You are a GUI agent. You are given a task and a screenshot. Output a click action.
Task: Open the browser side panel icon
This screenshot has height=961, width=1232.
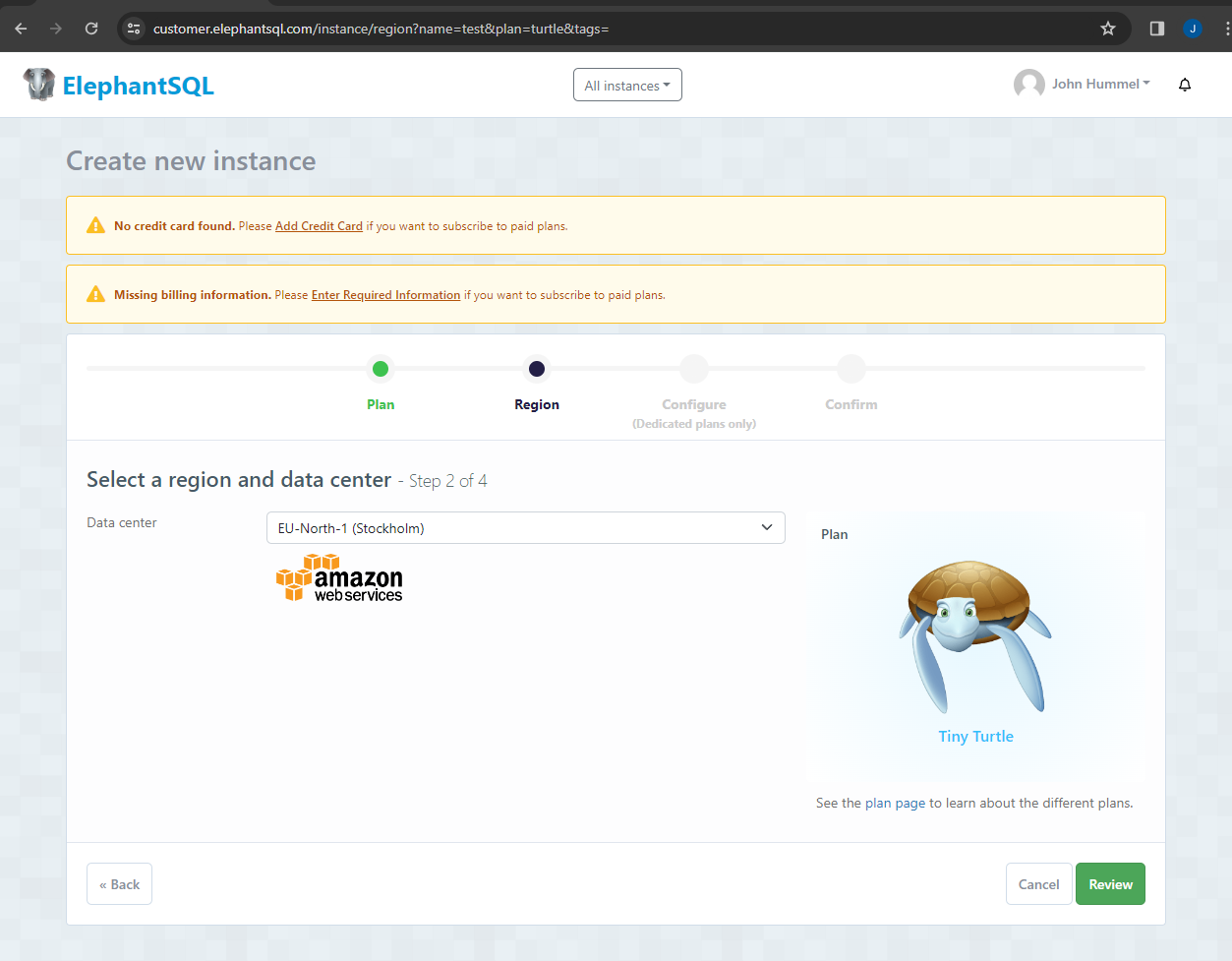(x=1157, y=29)
